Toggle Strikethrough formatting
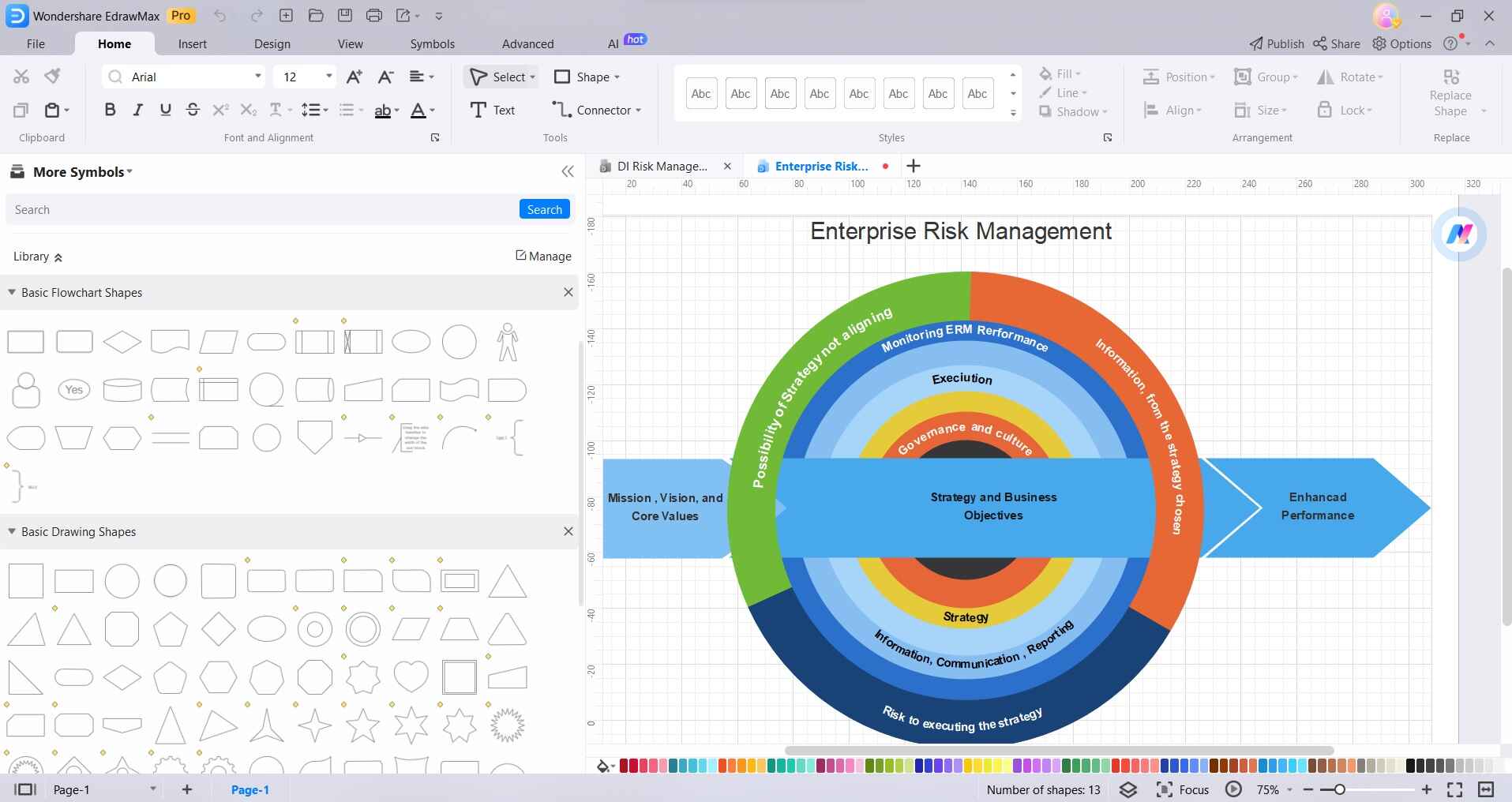This screenshot has height=802, width=1512. click(193, 110)
